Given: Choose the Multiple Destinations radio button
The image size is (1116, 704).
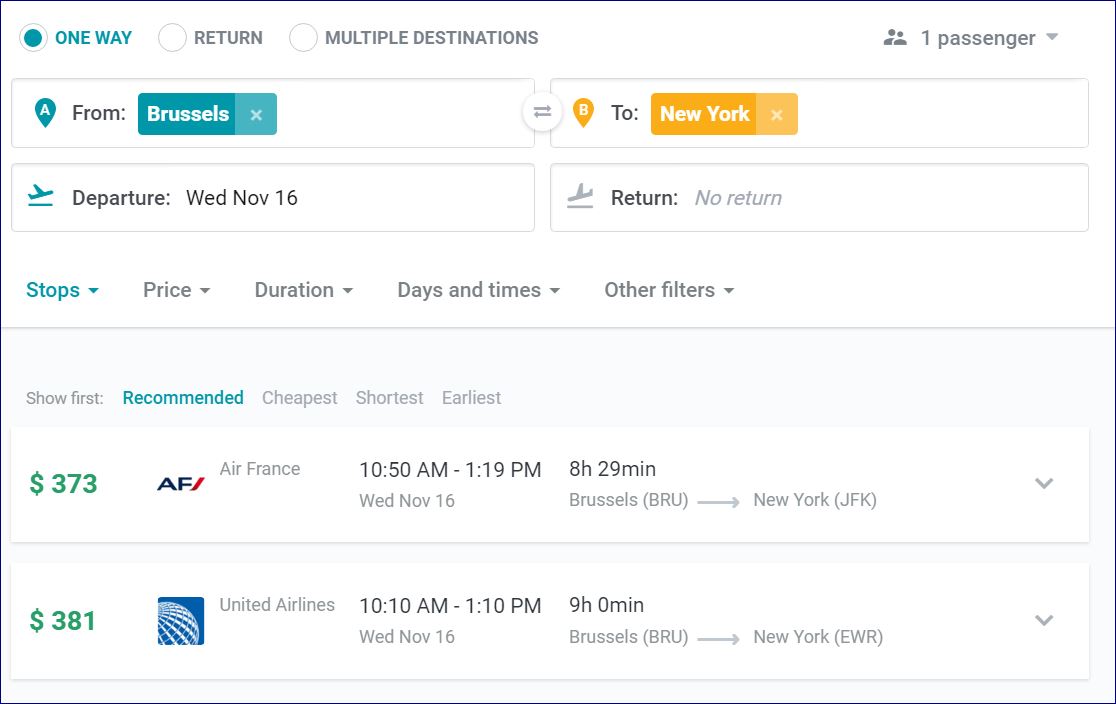Looking at the screenshot, I should click(x=303, y=38).
